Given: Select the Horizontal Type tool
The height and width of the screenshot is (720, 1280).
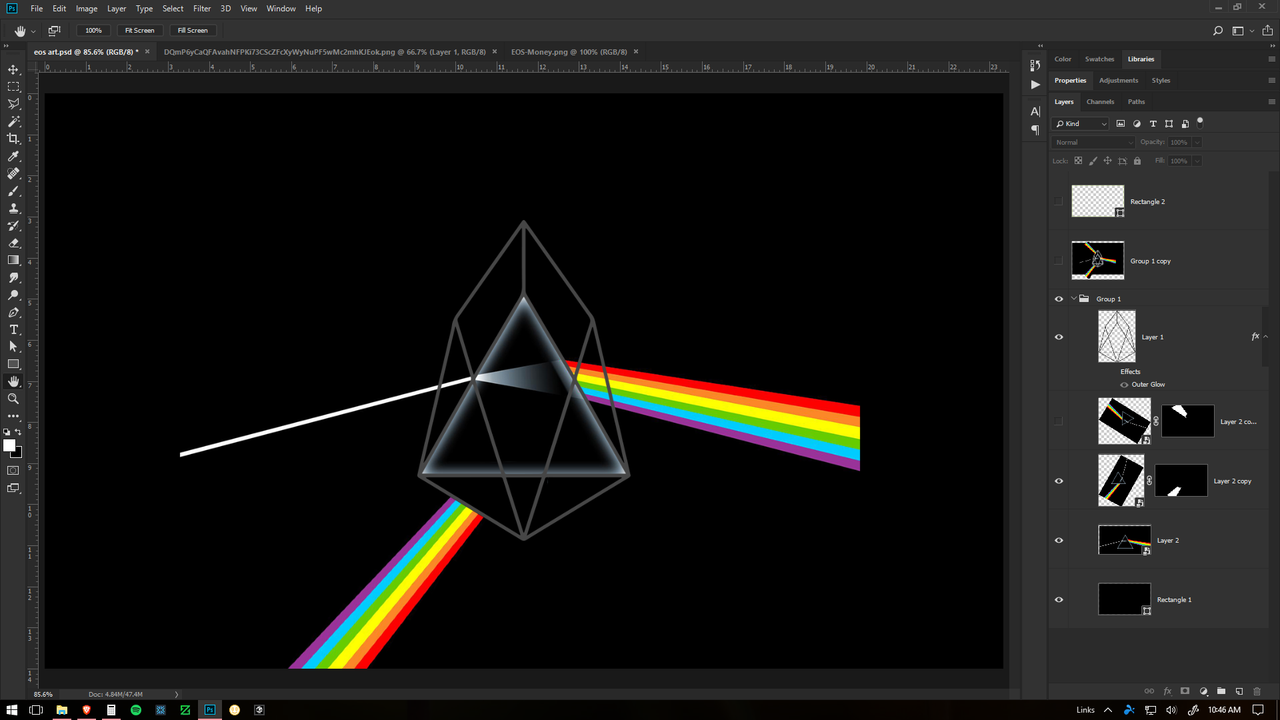Looking at the screenshot, I should 13,329.
